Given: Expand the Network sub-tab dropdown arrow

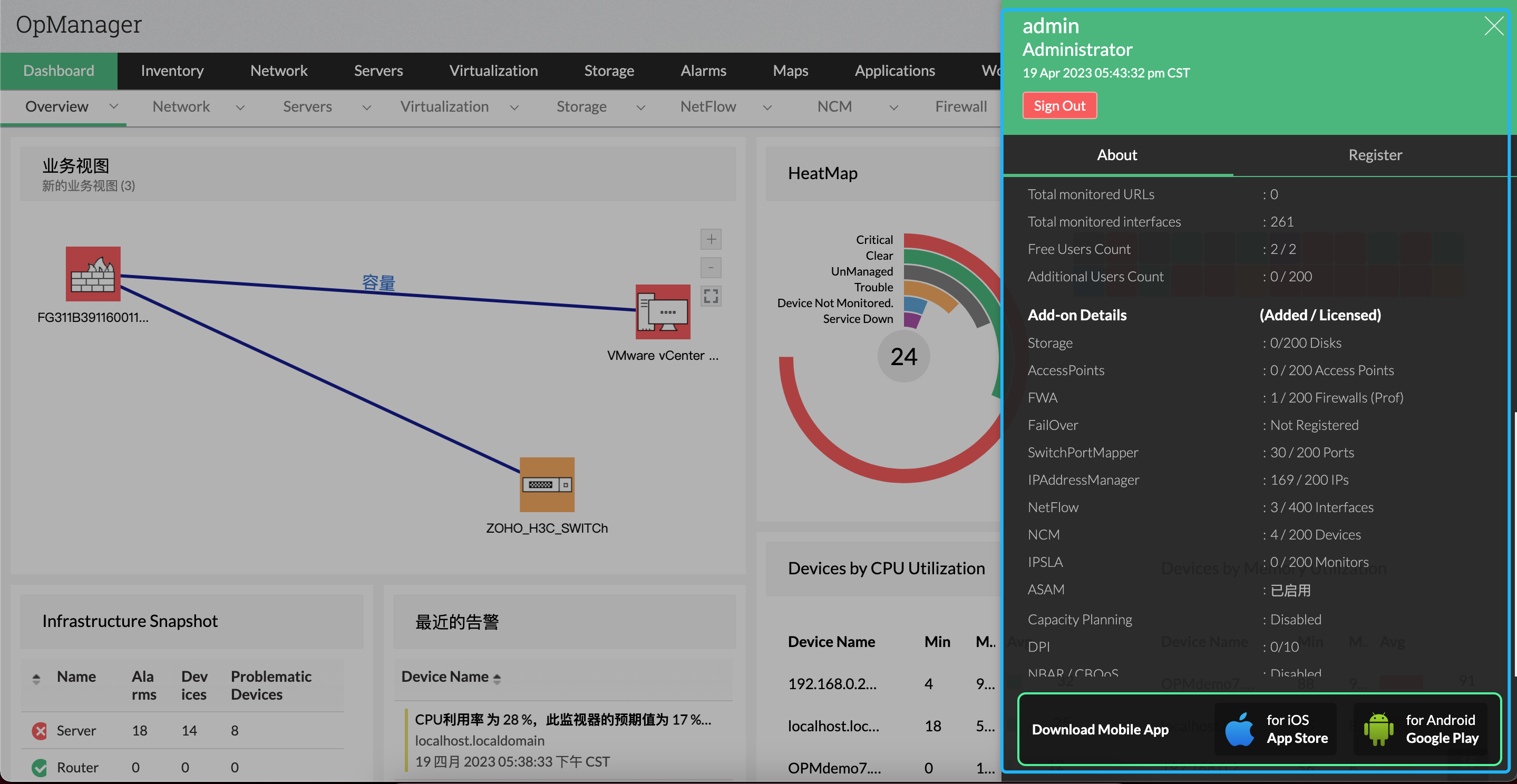Looking at the screenshot, I should pos(240,107).
